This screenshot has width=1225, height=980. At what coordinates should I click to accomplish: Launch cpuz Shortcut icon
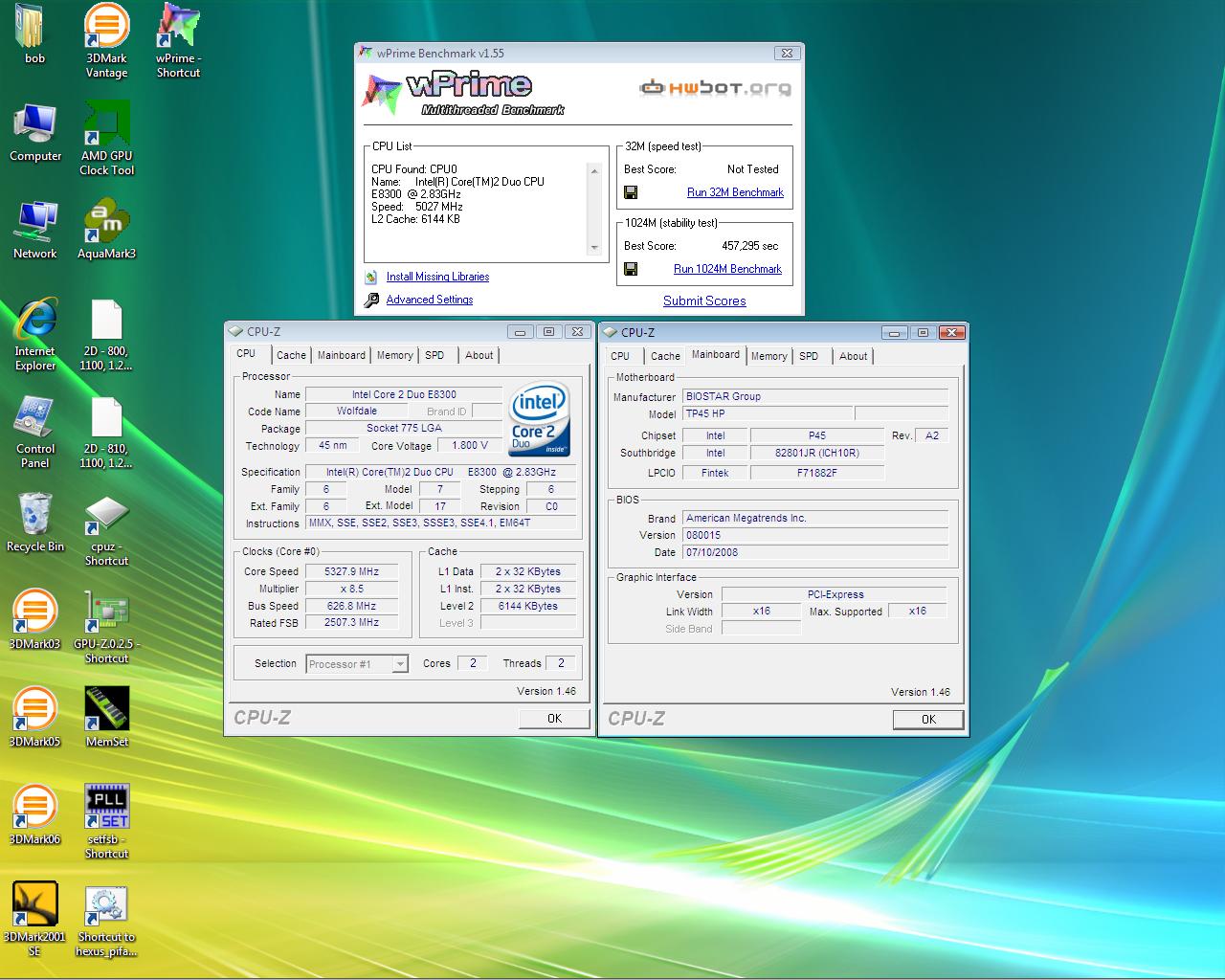click(106, 530)
